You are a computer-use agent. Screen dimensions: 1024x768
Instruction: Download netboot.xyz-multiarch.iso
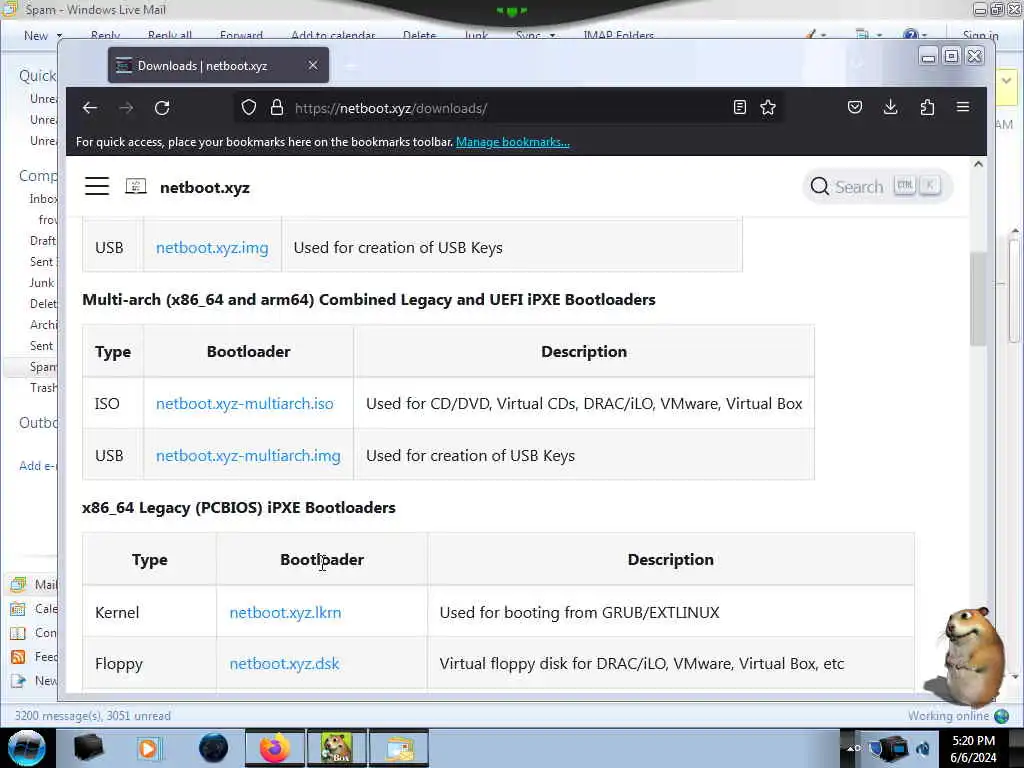click(x=244, y=404)
